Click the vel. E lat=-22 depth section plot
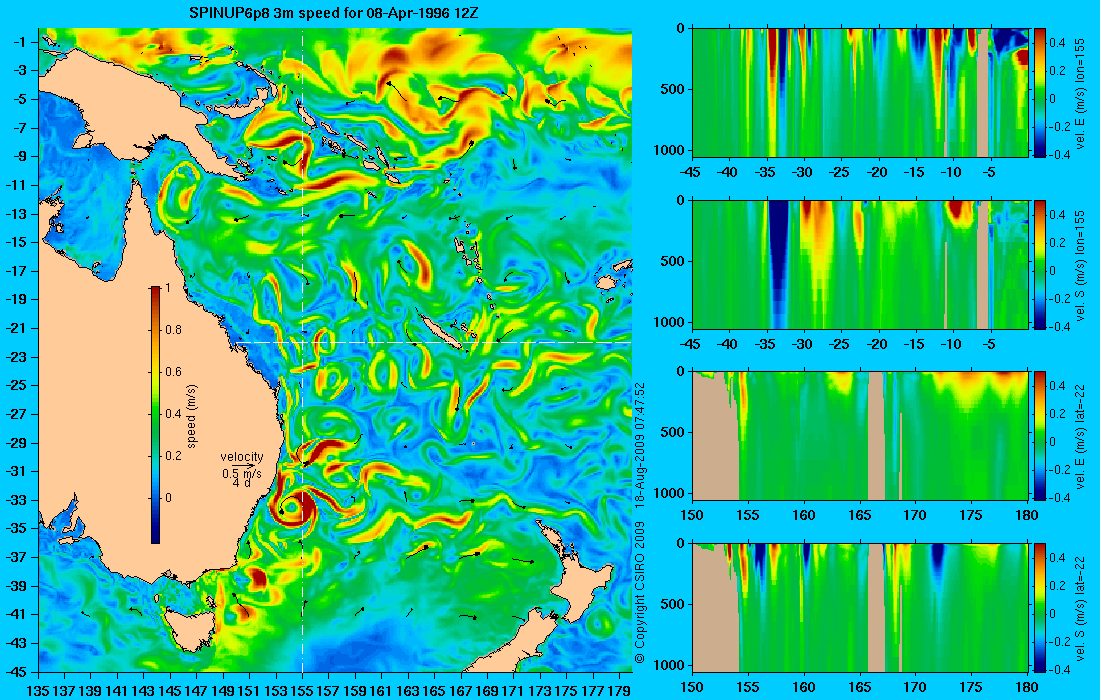The height and width of the screenshot is (700, 1100). pyautogui.click(x=860, y=436)
